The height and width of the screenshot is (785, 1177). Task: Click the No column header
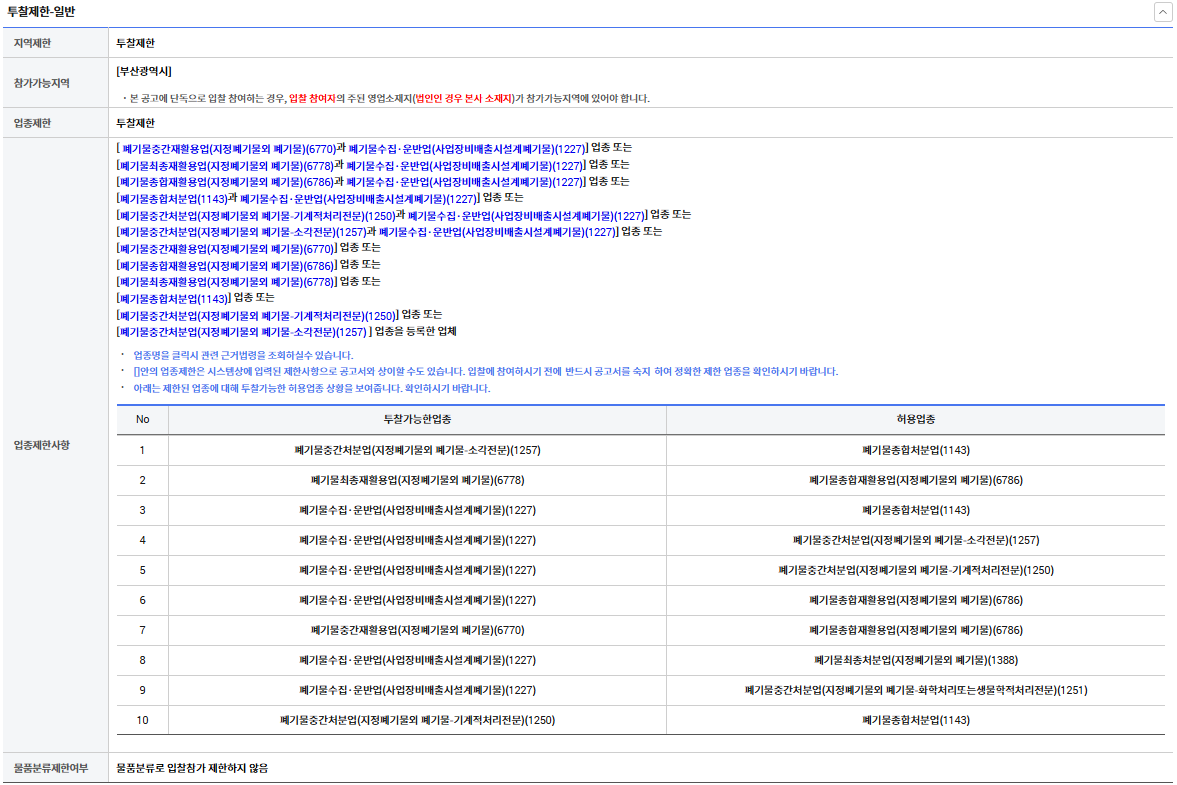[142, 420]
